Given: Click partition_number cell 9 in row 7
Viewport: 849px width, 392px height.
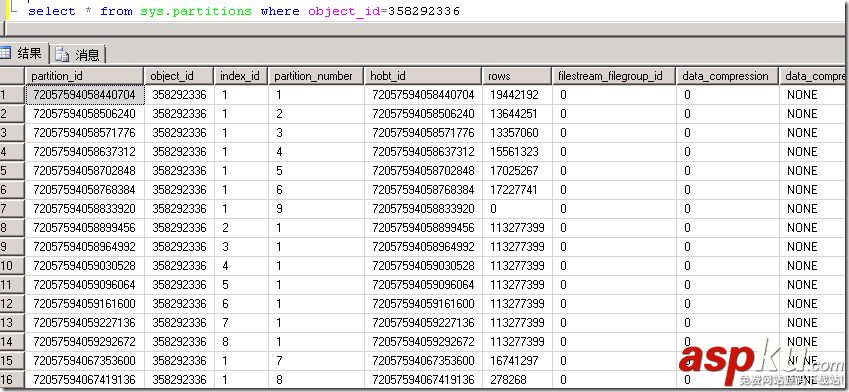Looking at the screenshot, I should [316, 208].
